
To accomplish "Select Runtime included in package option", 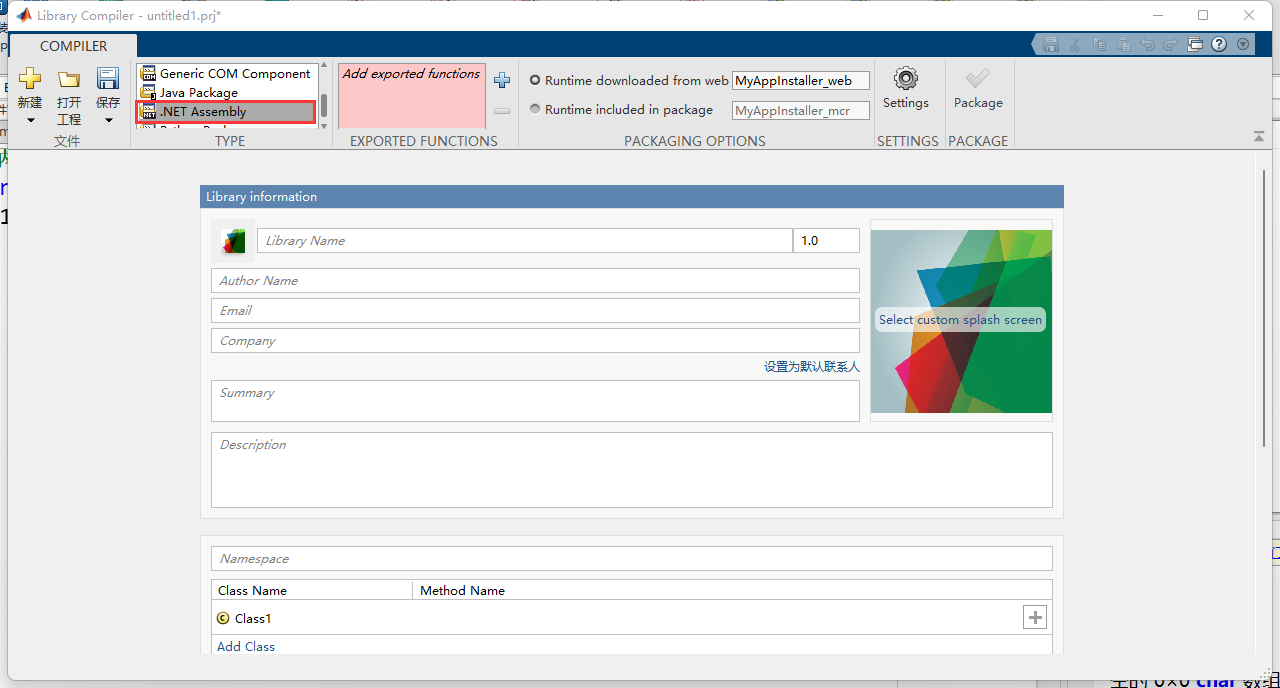I will pos(535,110).
